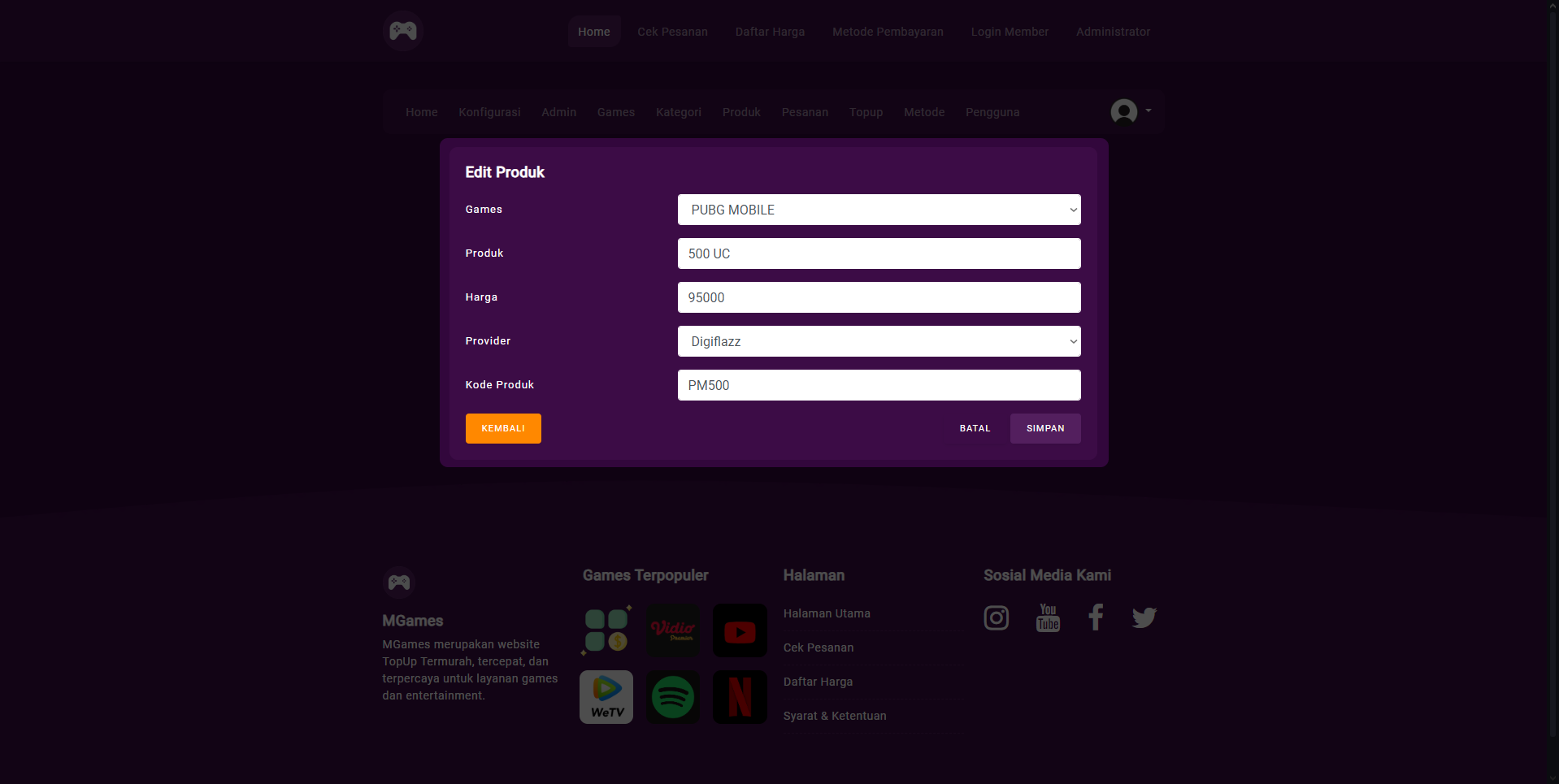Select the WeTV thumbnail
Viewport: 1559px width, 784px height.
[x=606, y=697]
